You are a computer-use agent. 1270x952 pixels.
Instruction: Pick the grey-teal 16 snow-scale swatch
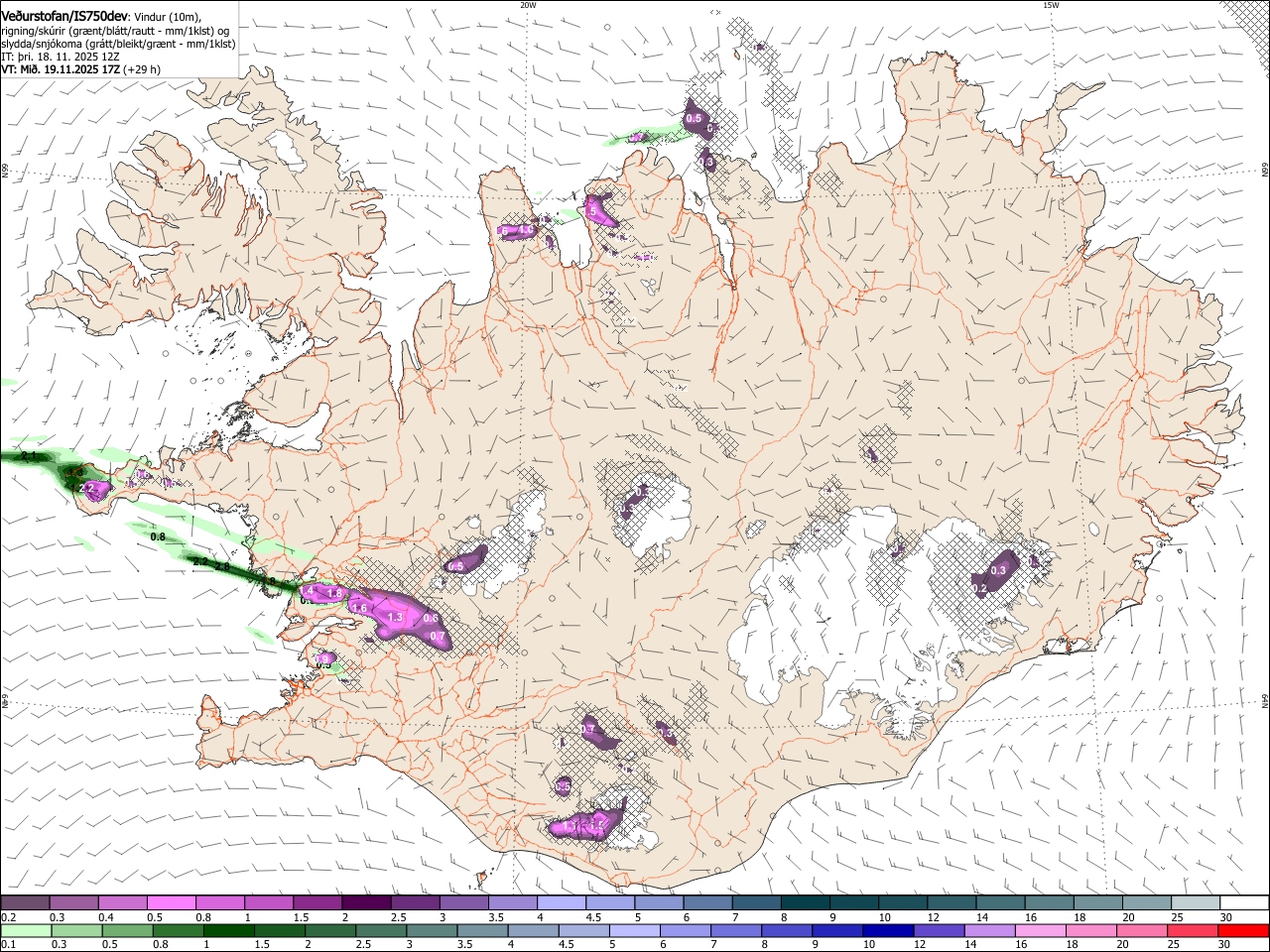pyautogui.click(x=1049, y=903)
